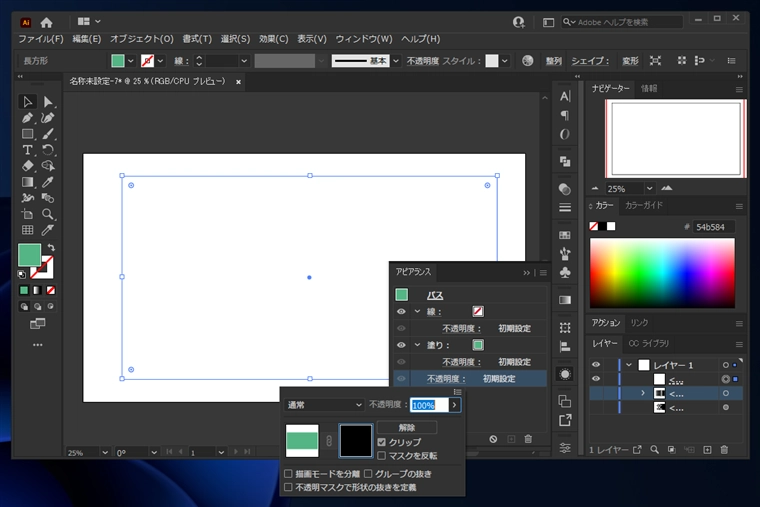Expand レイヤー 1 tree arrow
This screenshot has height=507, width=760.
pyautogui.click(x=629, y=365)
